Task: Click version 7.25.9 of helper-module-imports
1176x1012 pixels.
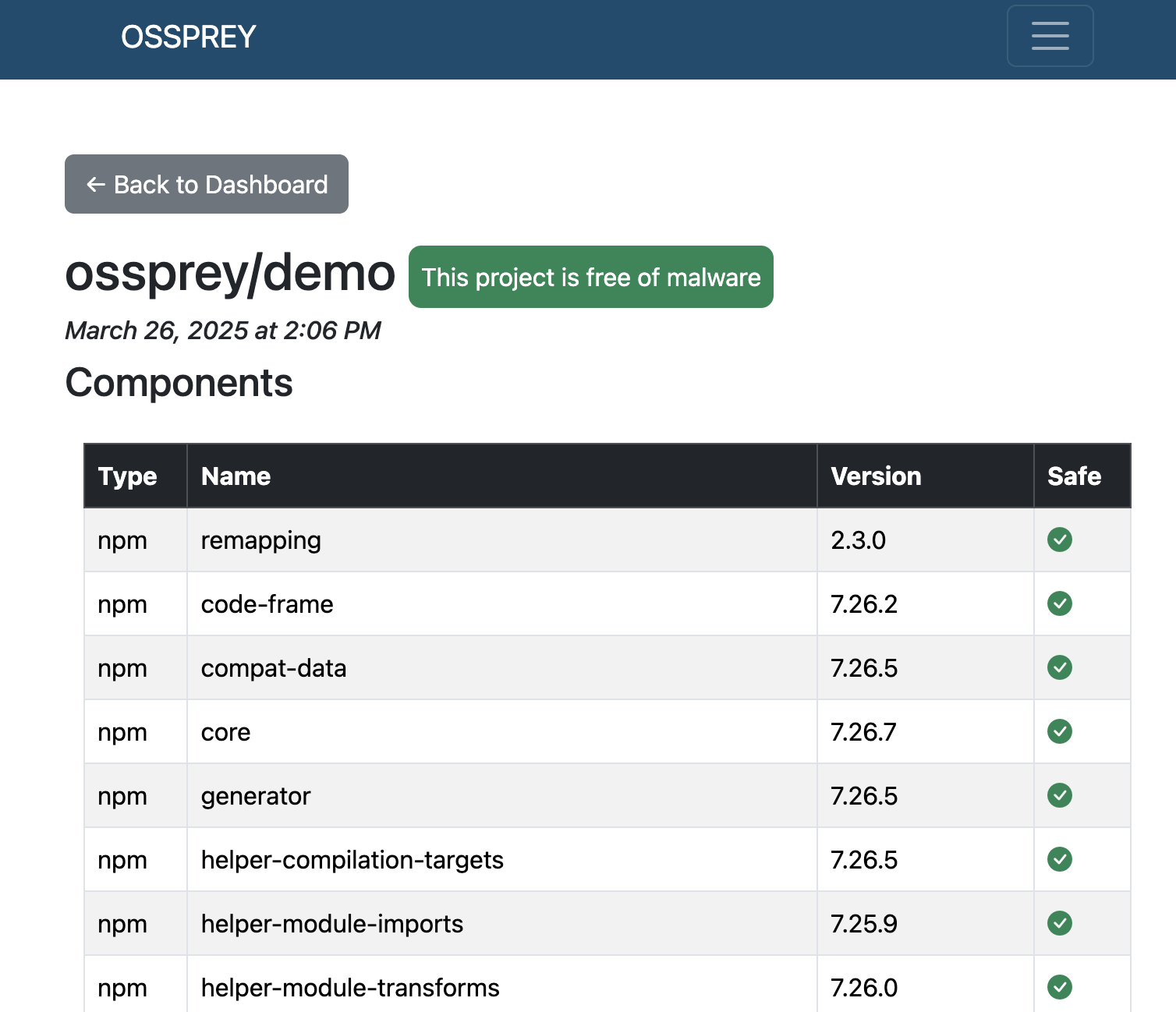Action: (x=864, y=924)
